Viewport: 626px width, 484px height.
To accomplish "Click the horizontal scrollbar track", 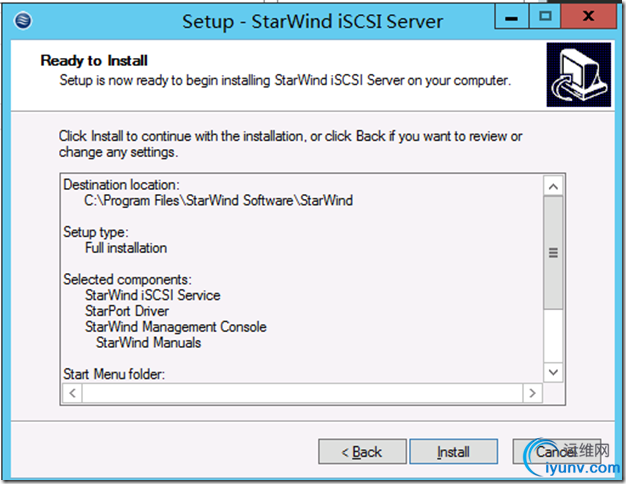I will [x=302, y=395].
